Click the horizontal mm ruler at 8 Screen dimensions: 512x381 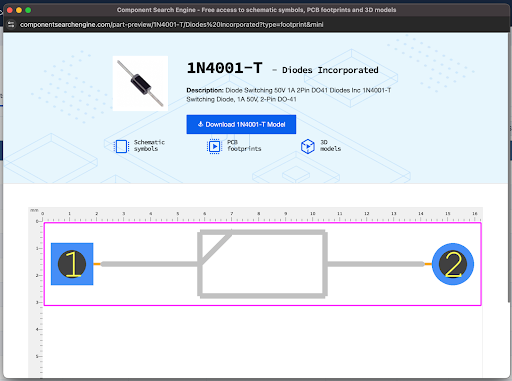[259, 216]
